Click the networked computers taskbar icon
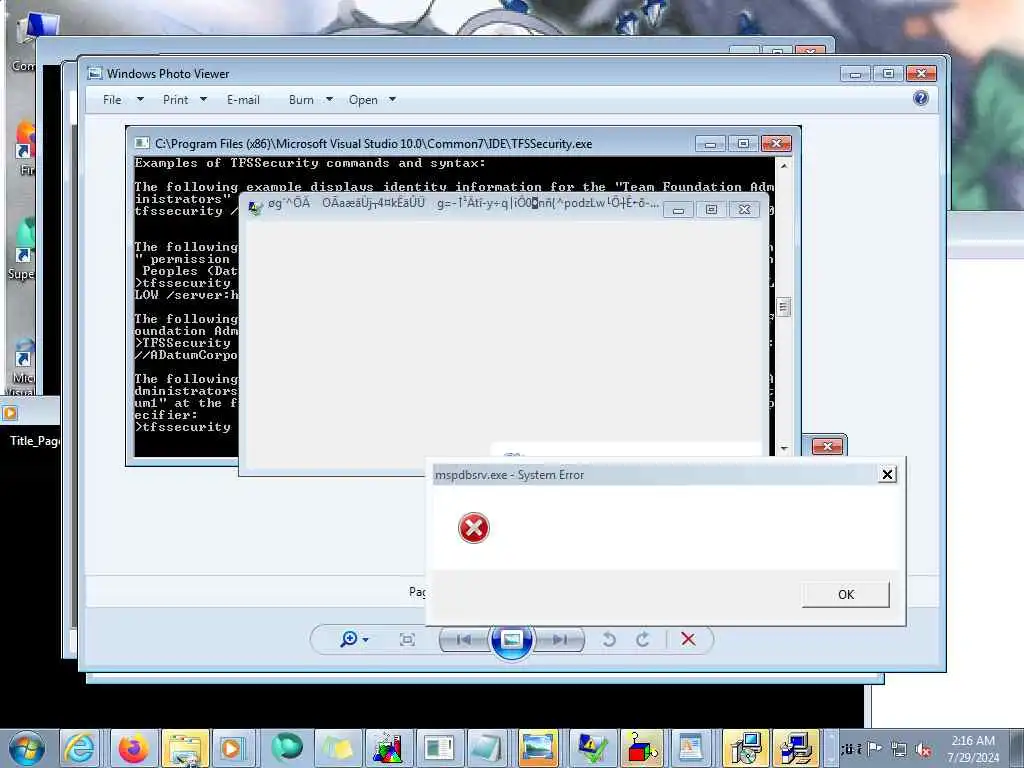The width and height of the screenshot is (1024, 768). coord(795,748)
